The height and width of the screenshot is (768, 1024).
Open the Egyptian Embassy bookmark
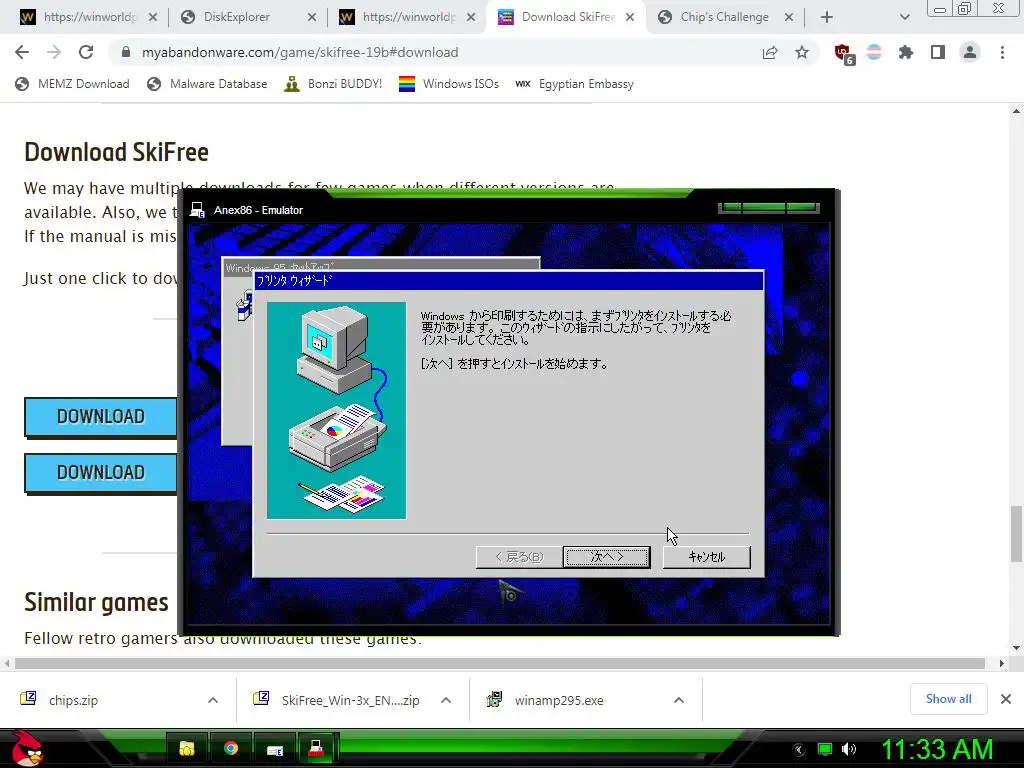pos(574,84)
